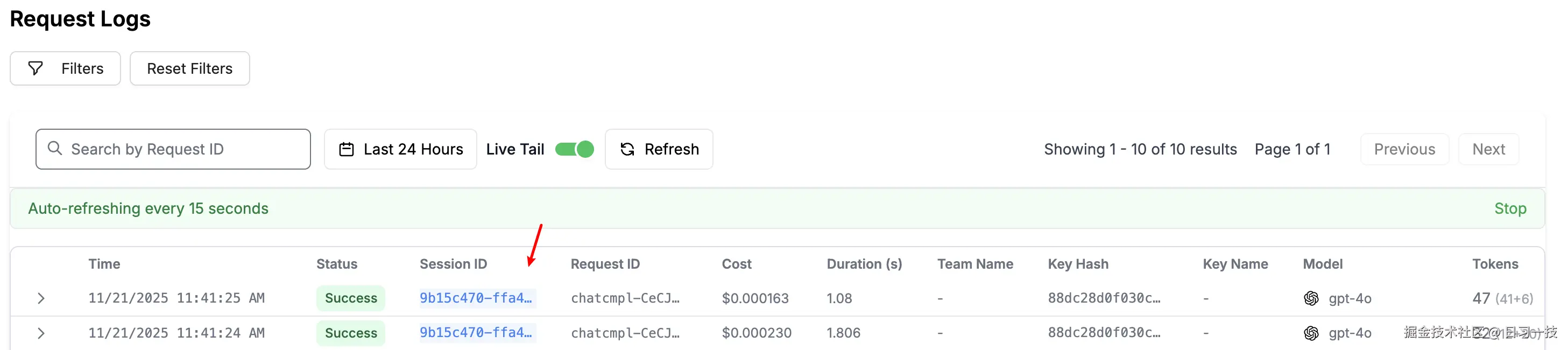
Task: Click the Success status badge in first row
Action: click(x=351, y=298)
